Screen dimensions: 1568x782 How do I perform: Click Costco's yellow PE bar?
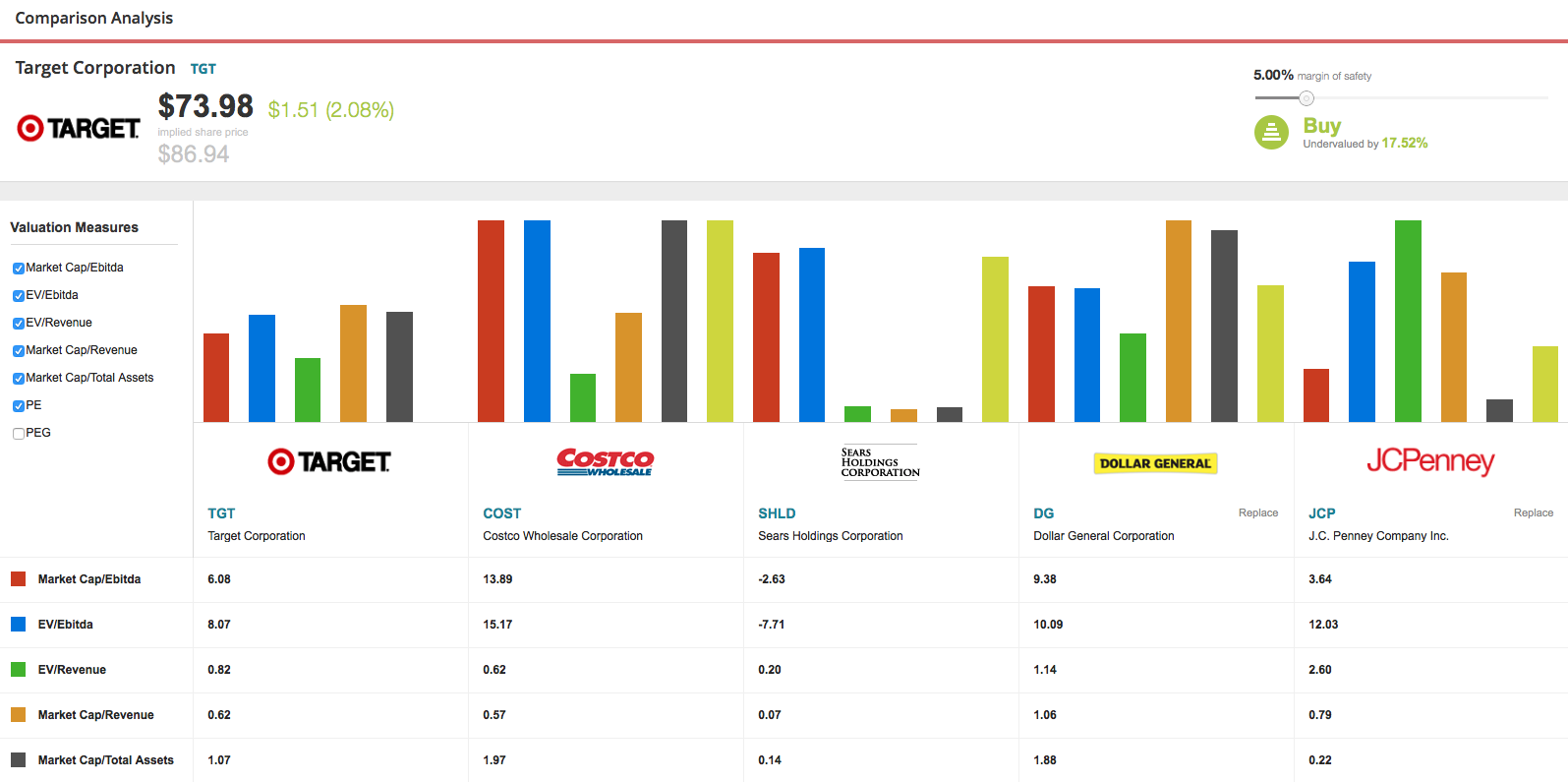720,322
